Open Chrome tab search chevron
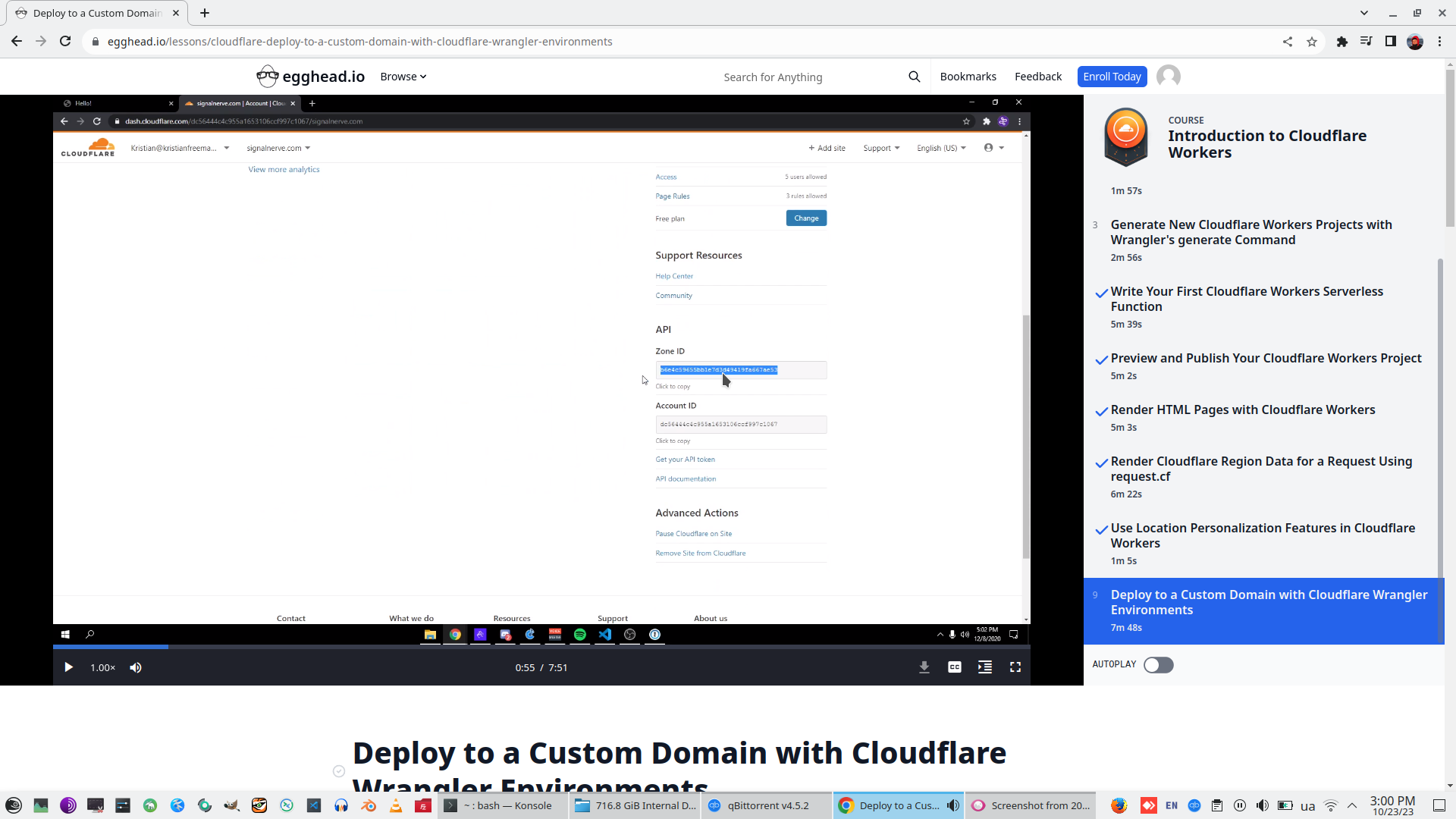The image size is (1456, 819). coord(1363,13)
